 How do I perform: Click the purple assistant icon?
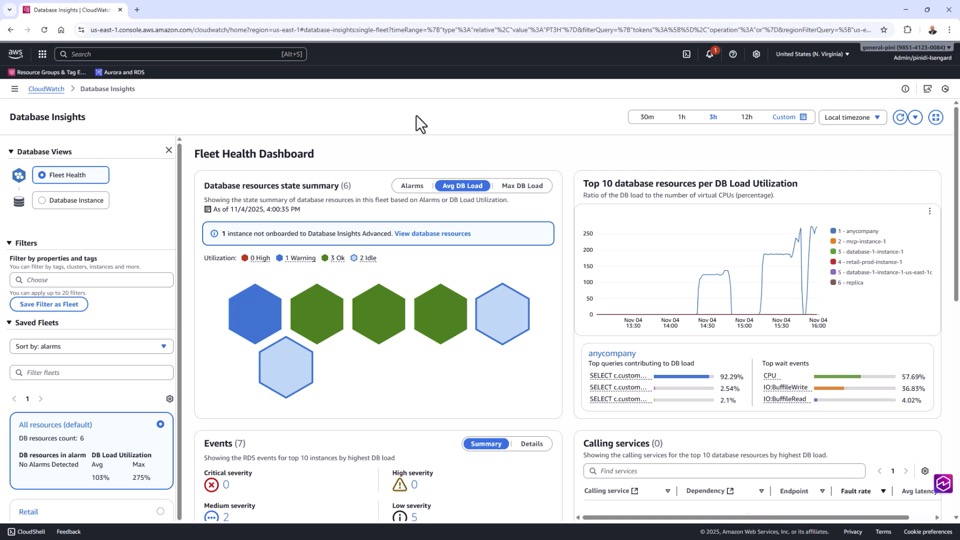tap(943, 483)
